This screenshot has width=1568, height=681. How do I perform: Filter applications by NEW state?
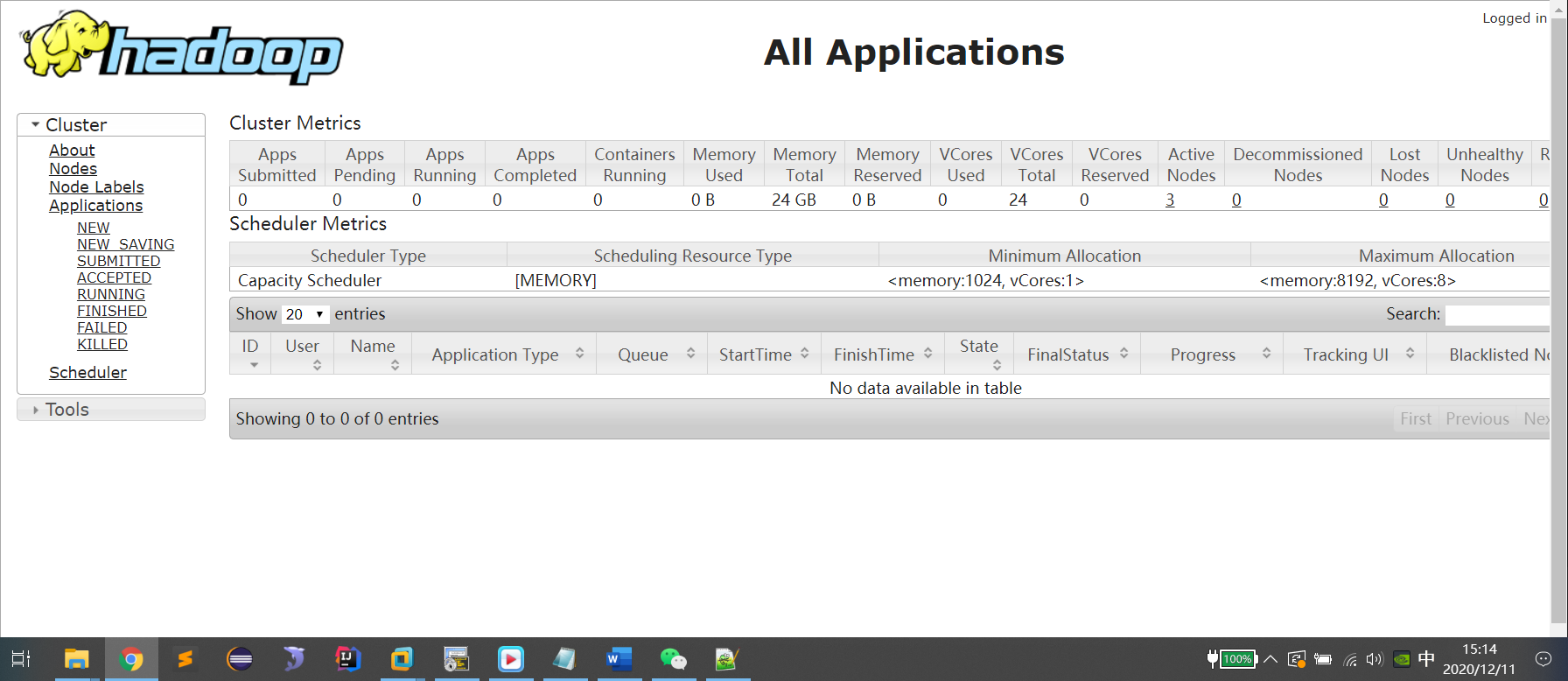(x=94, y=228)
